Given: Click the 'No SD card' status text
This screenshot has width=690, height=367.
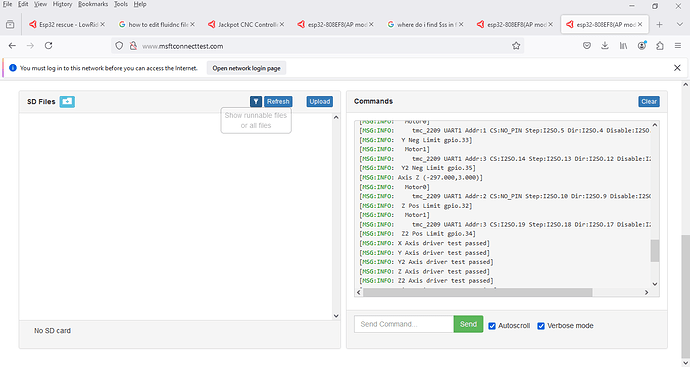Looking at the screenshot, I should pyautogui.click(x=52, y=330).
